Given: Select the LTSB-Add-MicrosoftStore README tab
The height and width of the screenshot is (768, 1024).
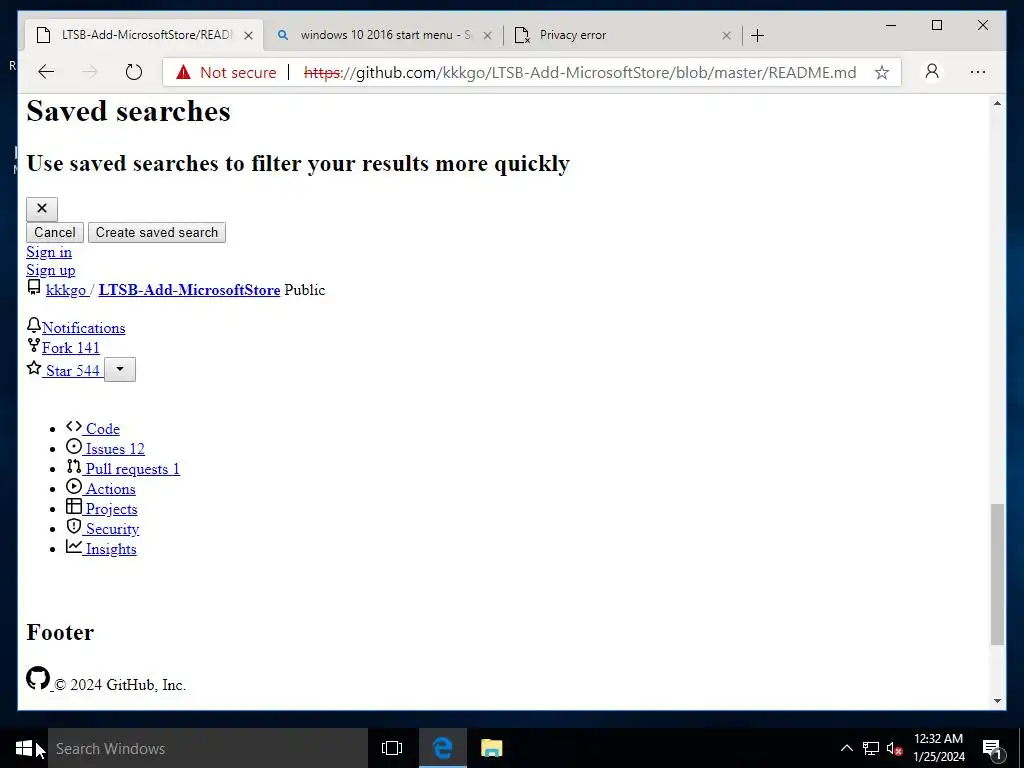Looking at the screenshot, I should click(144, 35).
